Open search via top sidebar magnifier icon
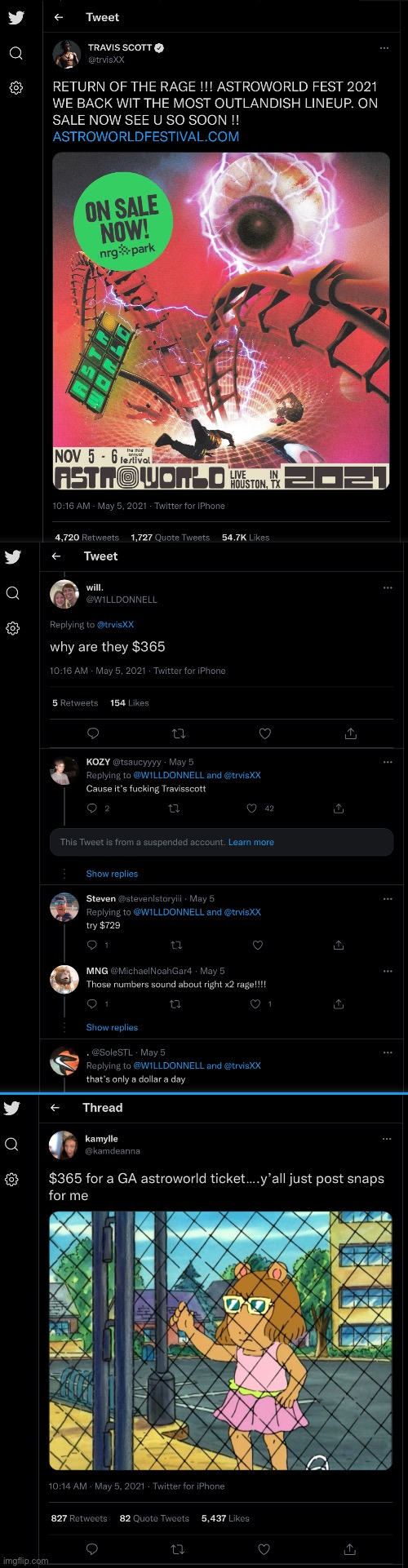Image resolution: width=408 pixels, height=1568 pixels. (16, 54)
